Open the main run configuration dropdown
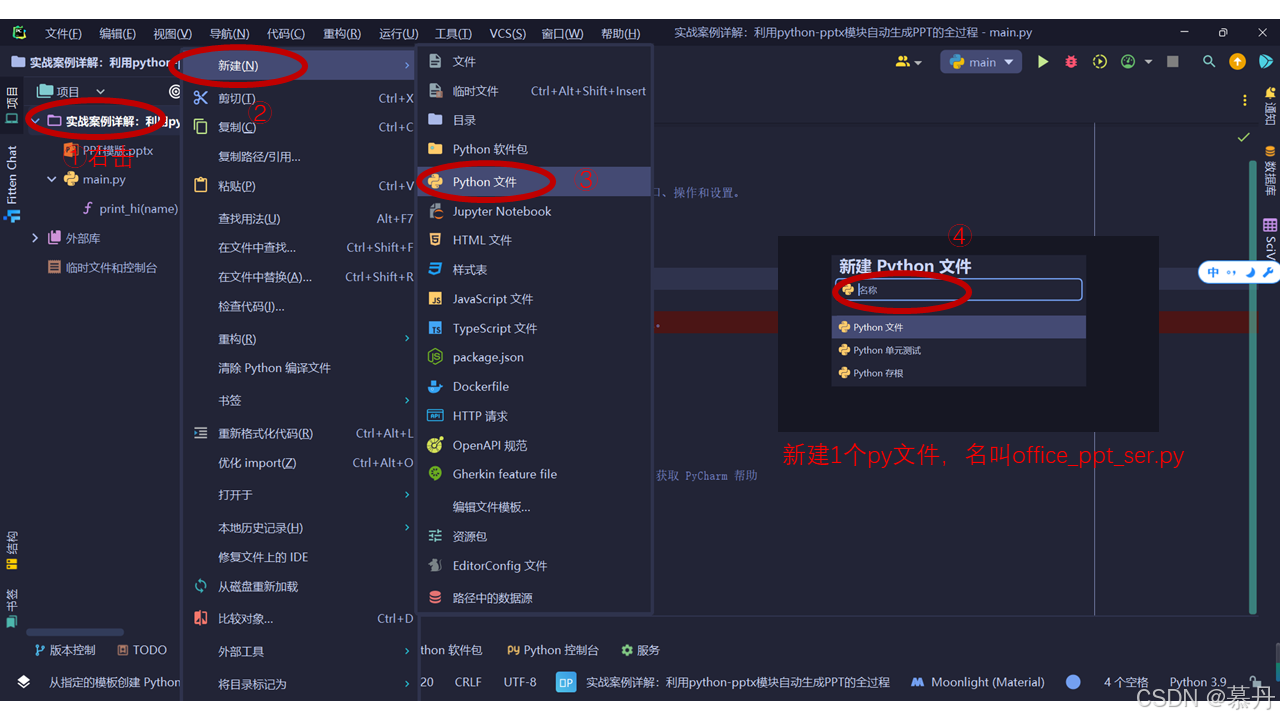Viewport: 1280px width, 720px height. click(980, 62)
